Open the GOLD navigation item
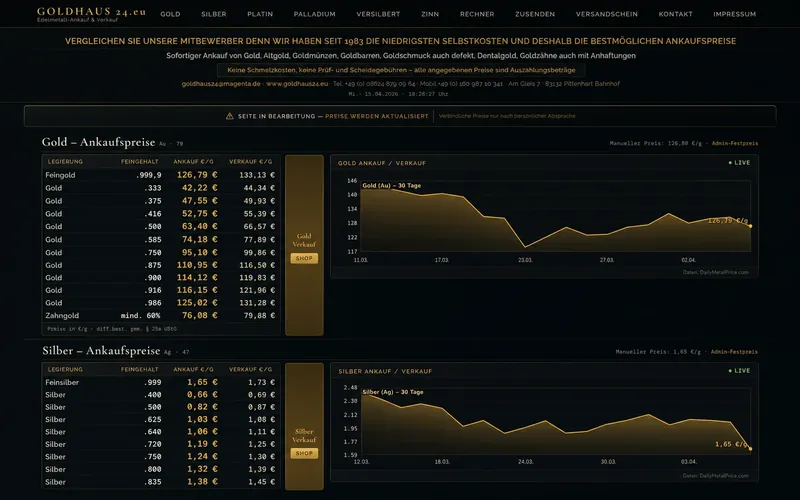This screenshot has height=500, width=800. [x=170, y=14]
